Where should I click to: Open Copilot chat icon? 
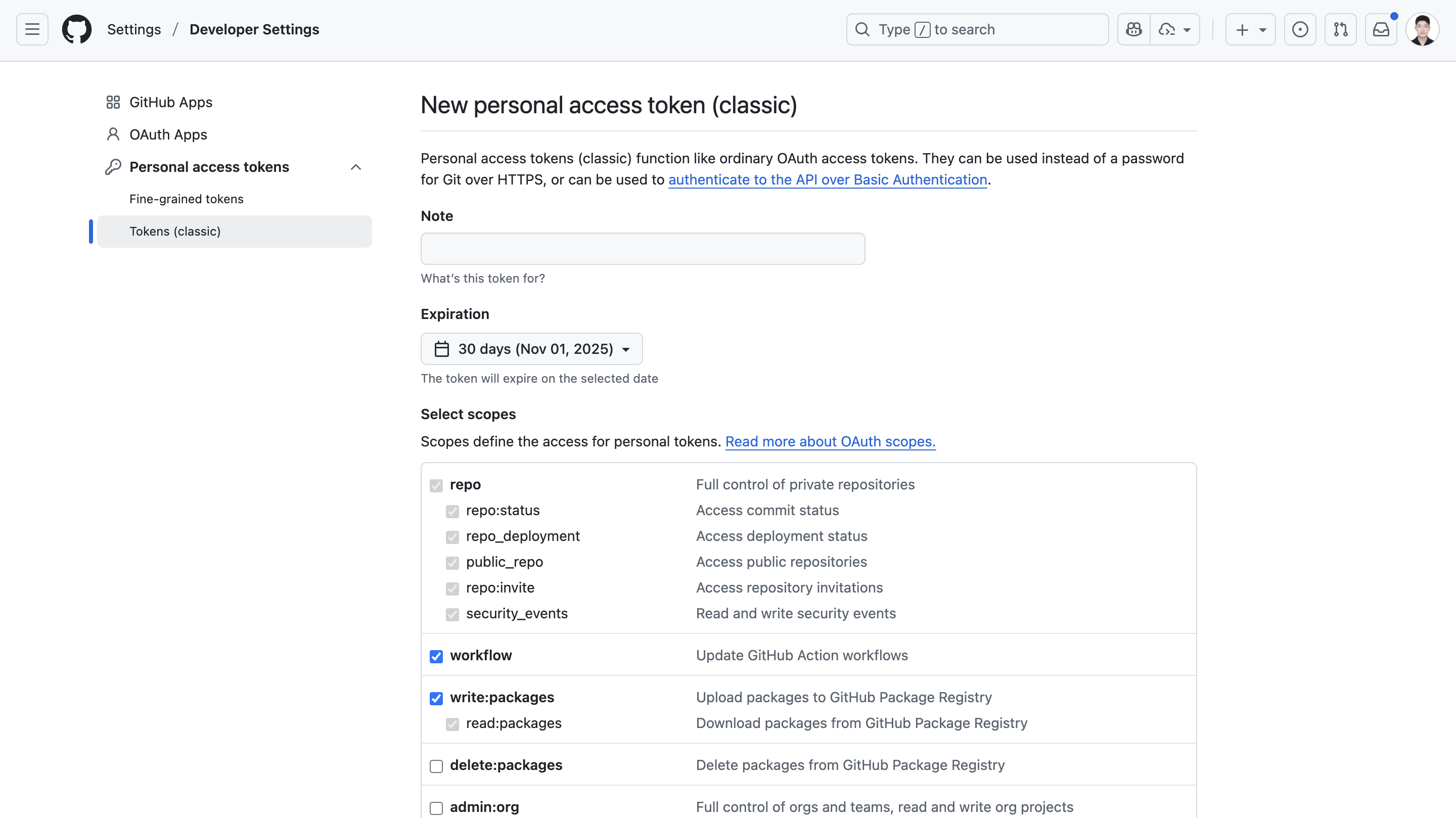(1133, 29)
